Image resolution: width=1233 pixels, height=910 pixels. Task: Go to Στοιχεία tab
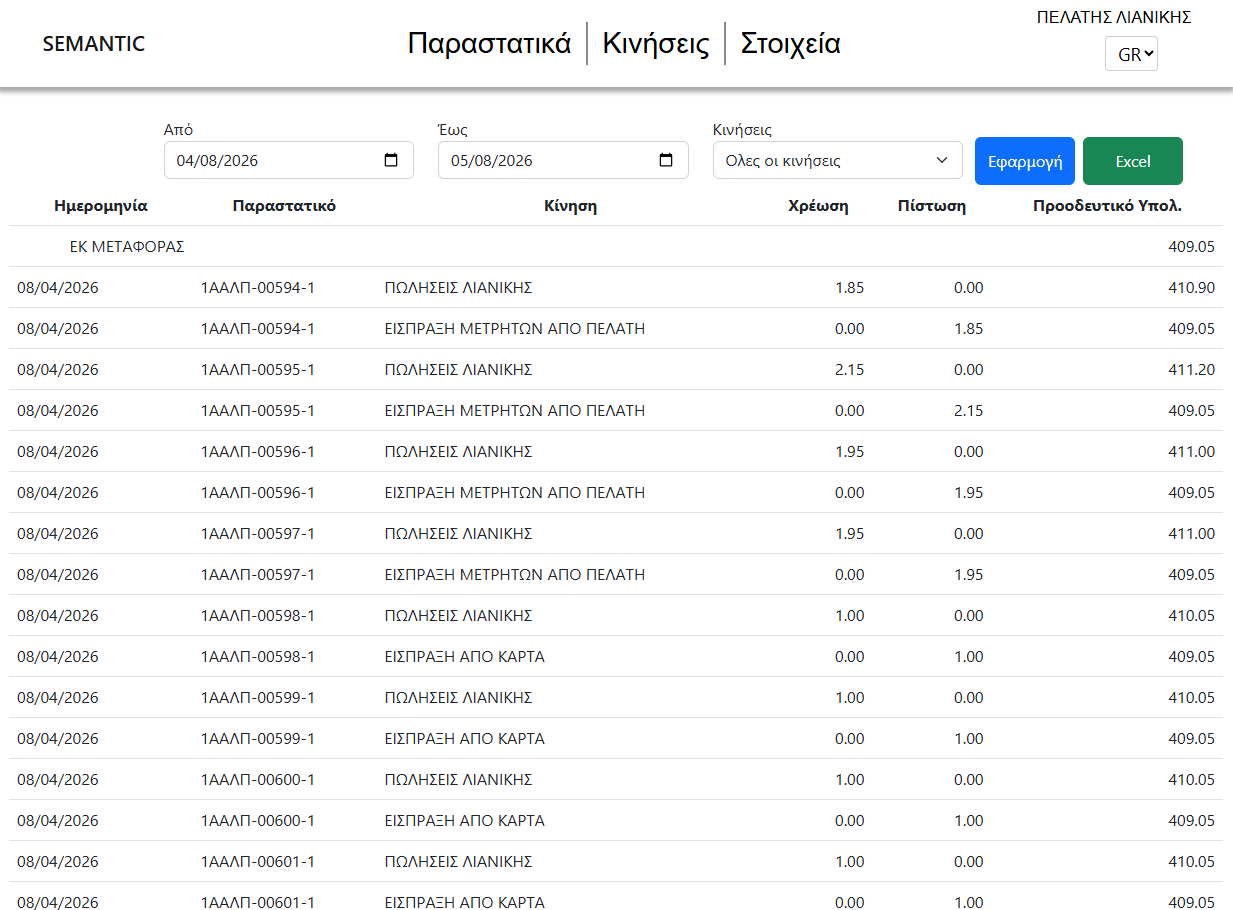tap(790, 44)
